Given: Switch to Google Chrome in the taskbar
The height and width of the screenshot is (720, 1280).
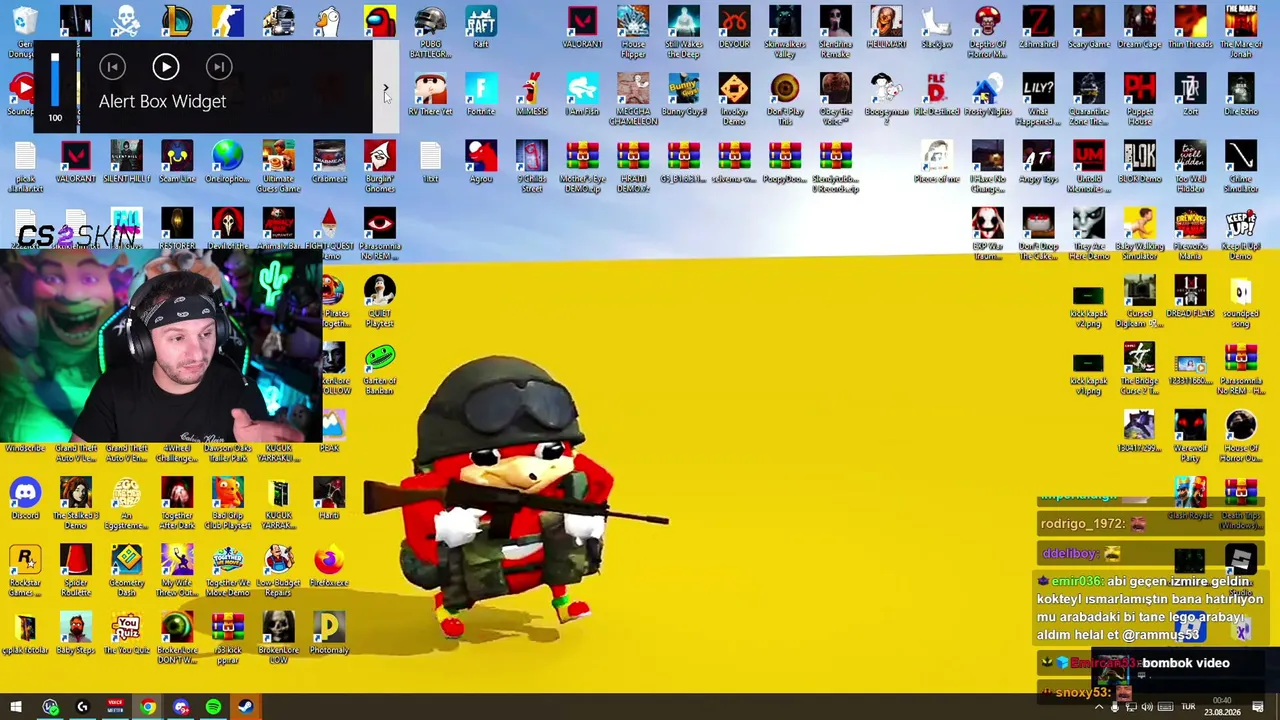Looking at the screenshot, I should pos(148,707).
